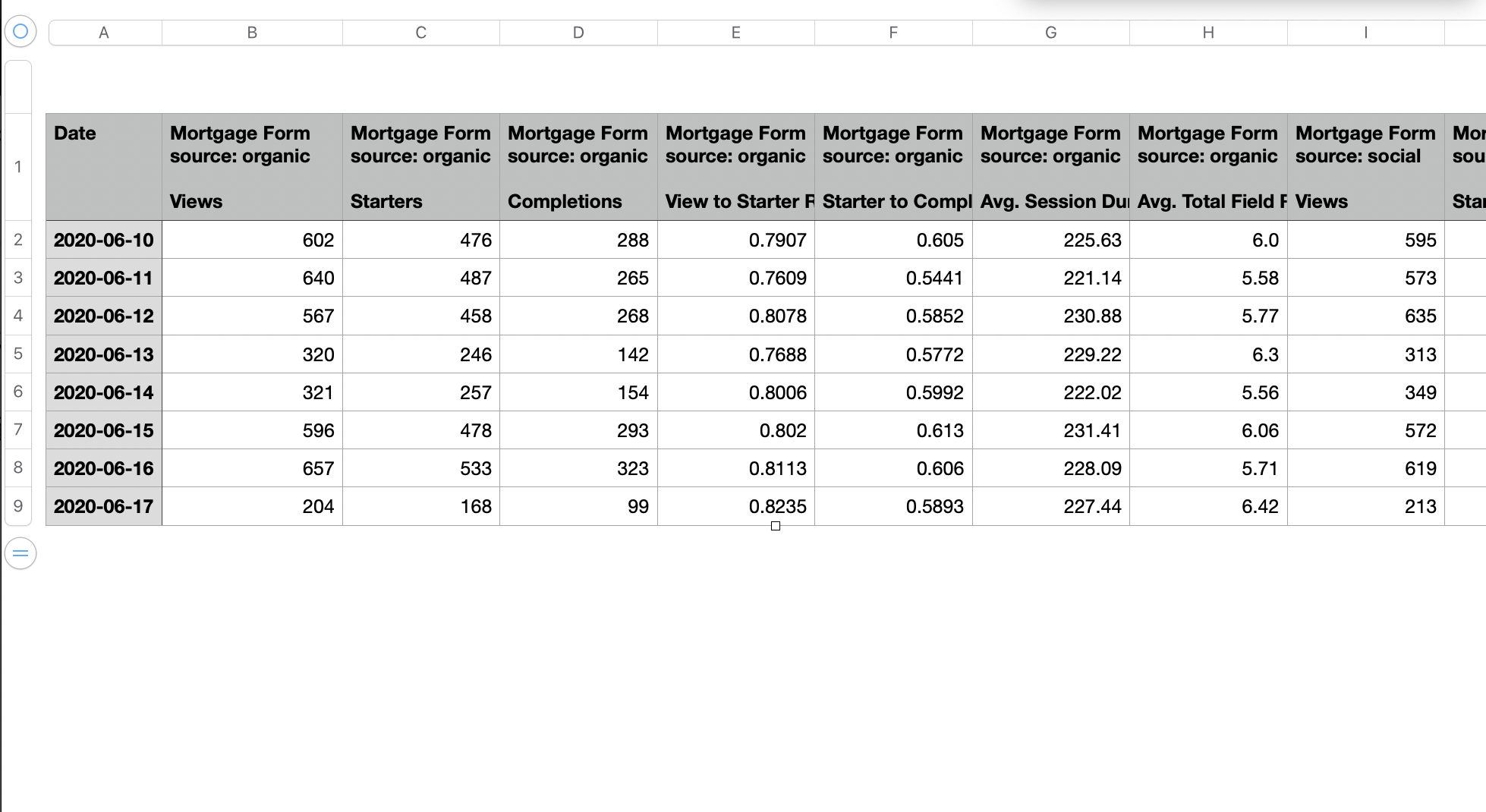Select row 8 header number

tap(18, 467)
